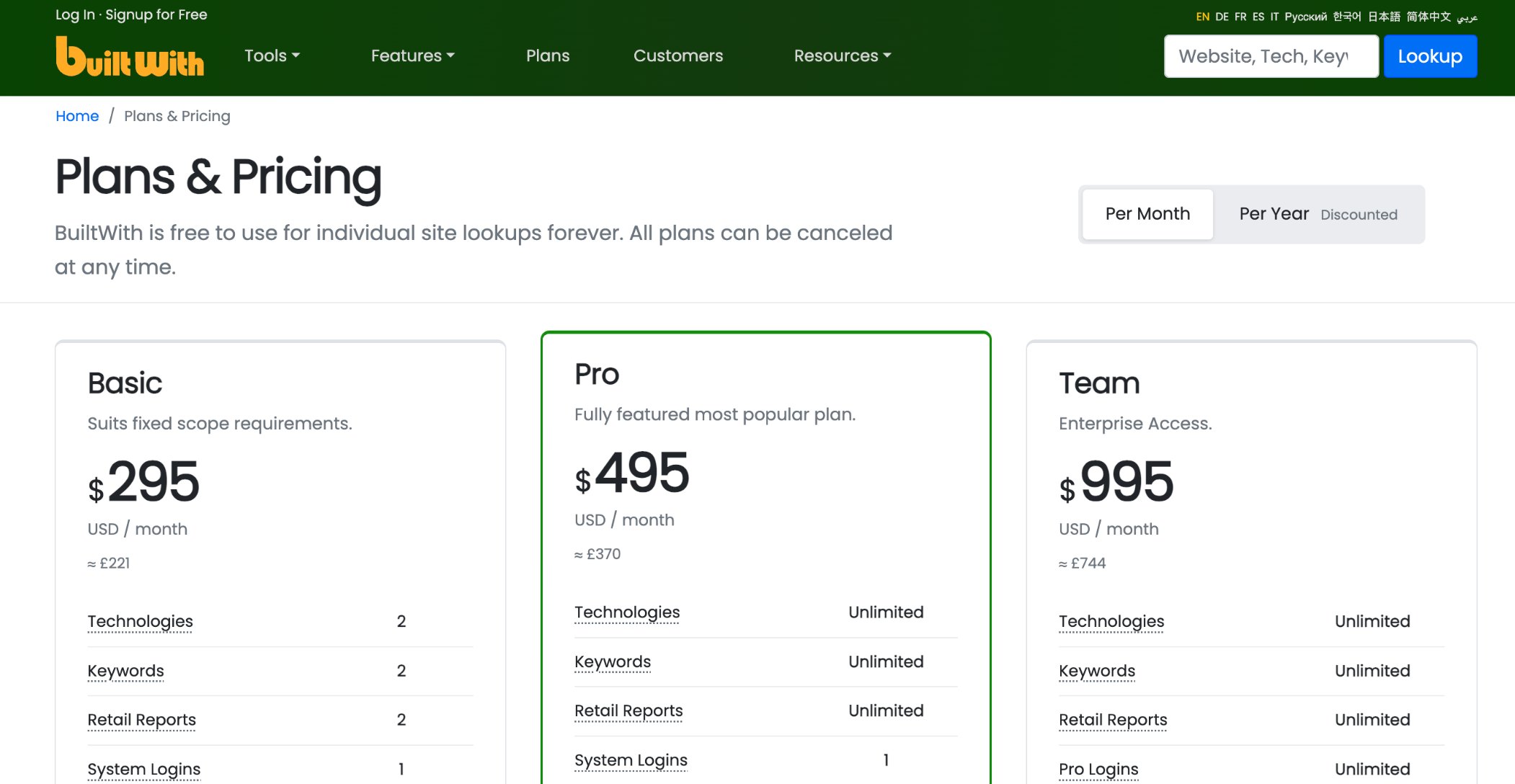The width and height of the screenshot is (1515, 784).
Task: Click Retail Reports label in Team plan
Action: coord(1113,720)
